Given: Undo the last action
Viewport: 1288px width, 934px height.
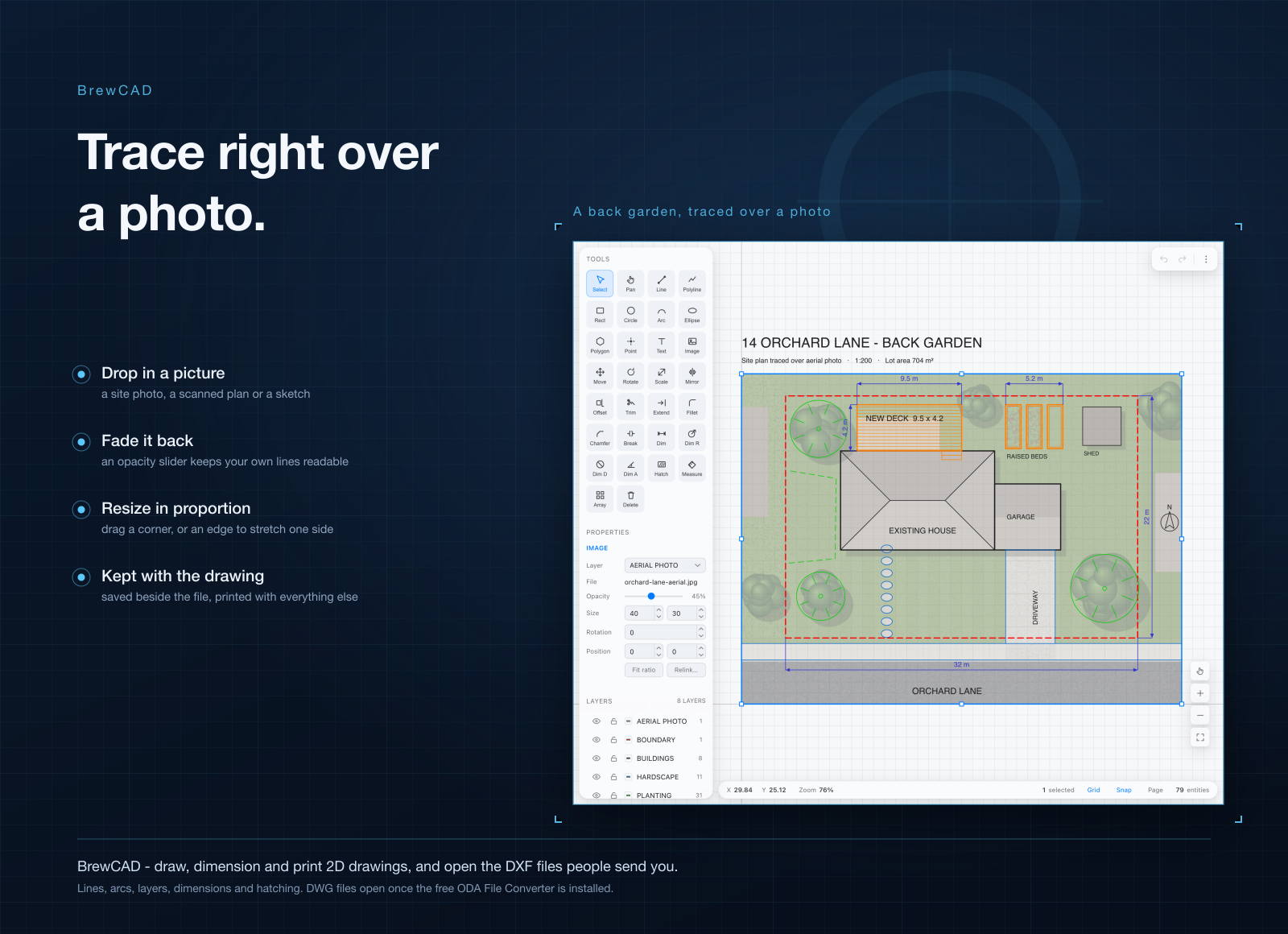Looking at the screenshot, I should [x=1163, y=259].
